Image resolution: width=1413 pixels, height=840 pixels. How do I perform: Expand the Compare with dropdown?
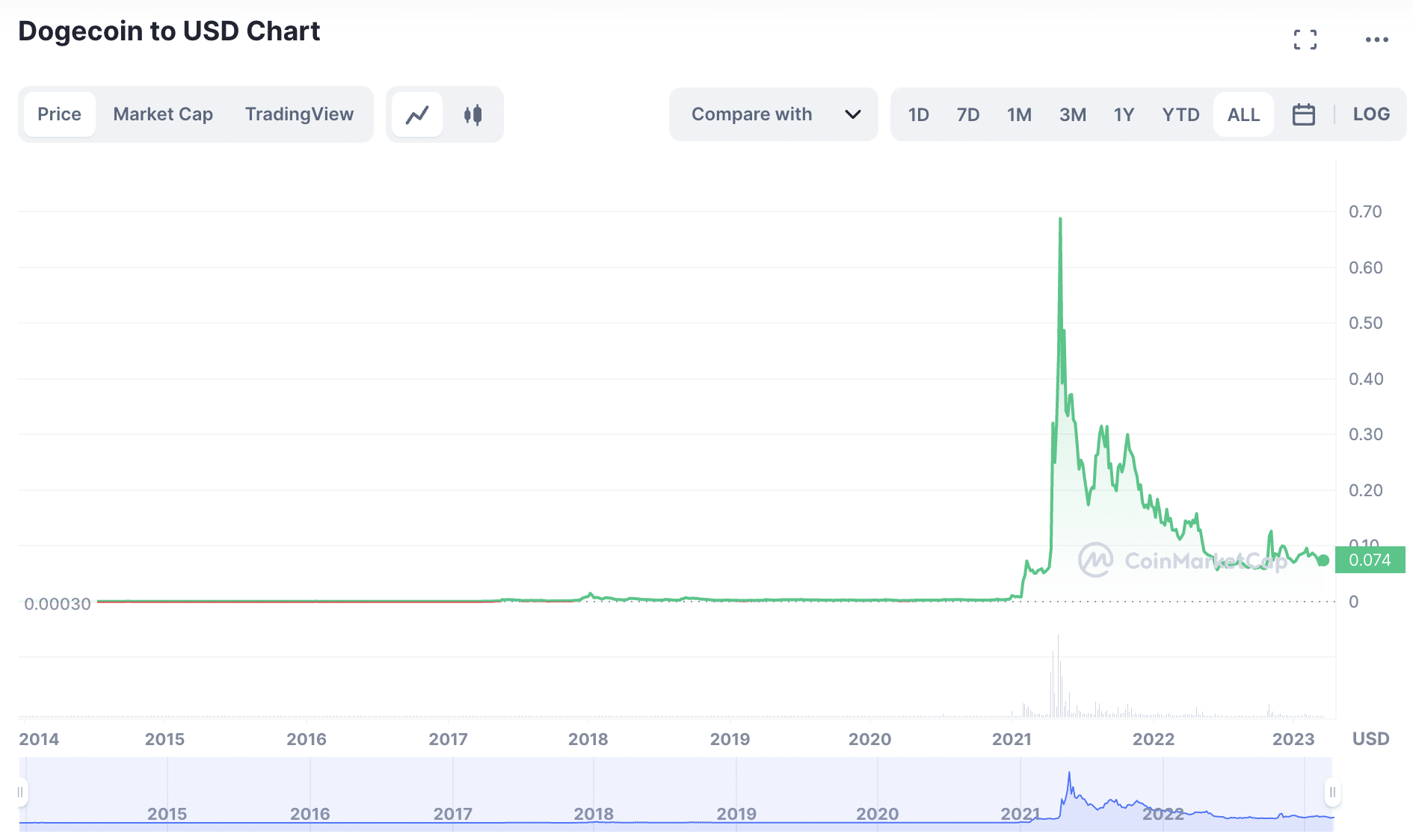774,114
